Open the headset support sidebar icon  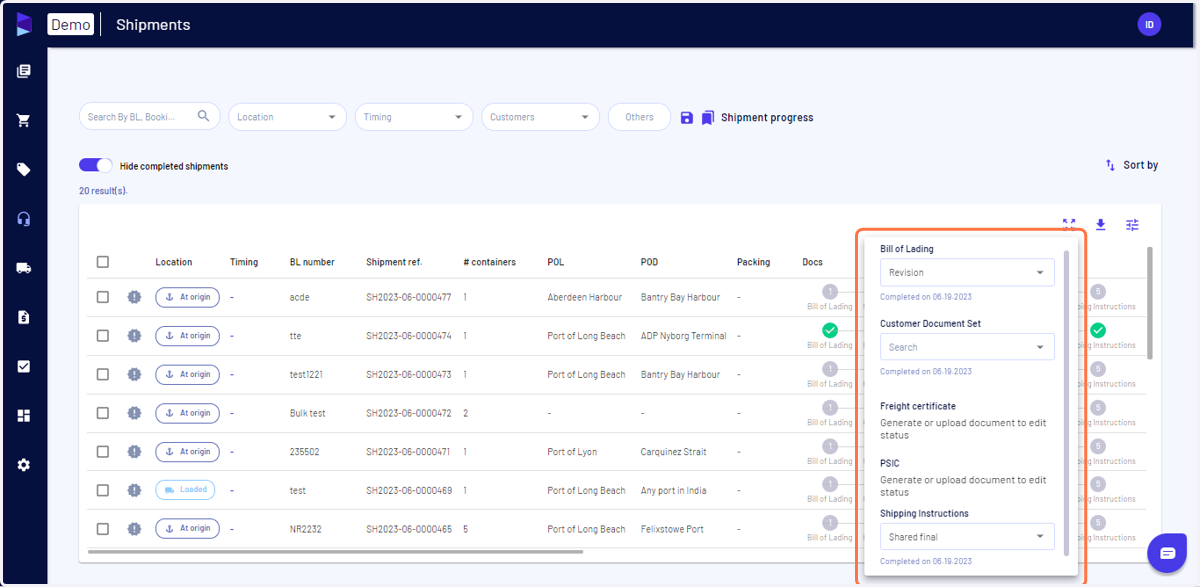pyautogui.click(x=24, y=219)
